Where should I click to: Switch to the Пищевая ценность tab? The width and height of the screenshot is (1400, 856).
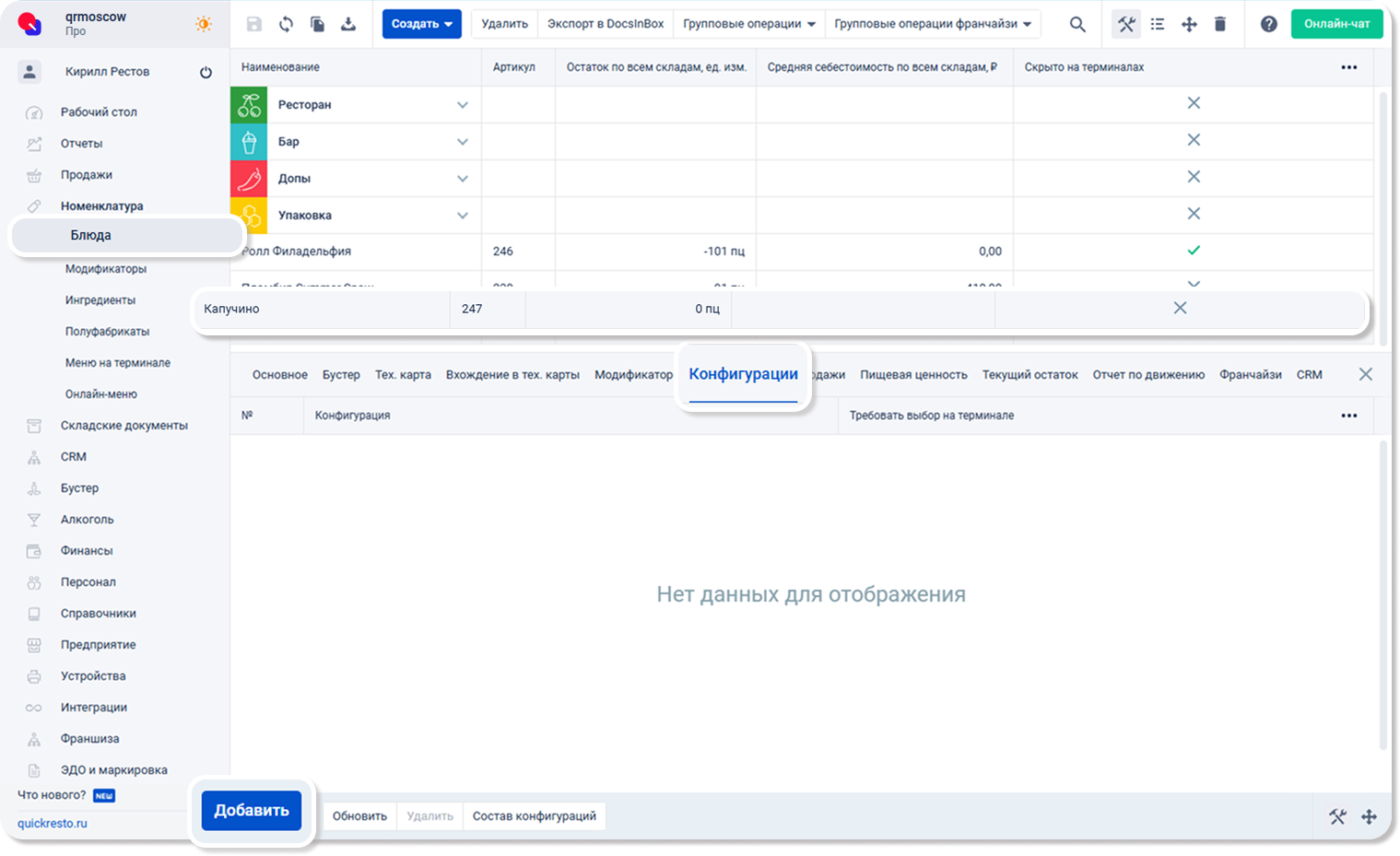(x=913, y=375)
